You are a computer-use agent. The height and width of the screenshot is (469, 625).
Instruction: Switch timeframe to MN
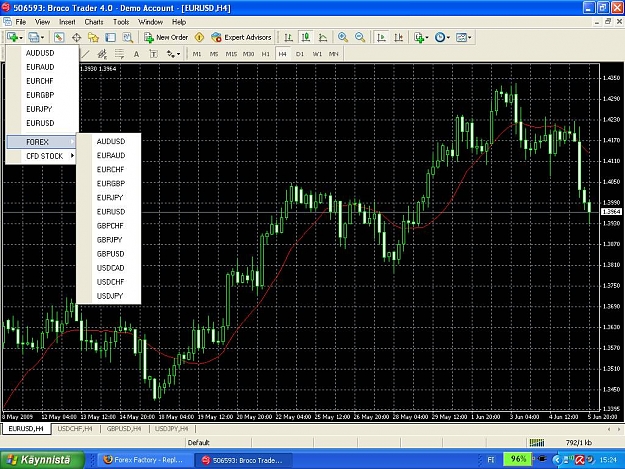pyautogui.click(x=334, y=54)
